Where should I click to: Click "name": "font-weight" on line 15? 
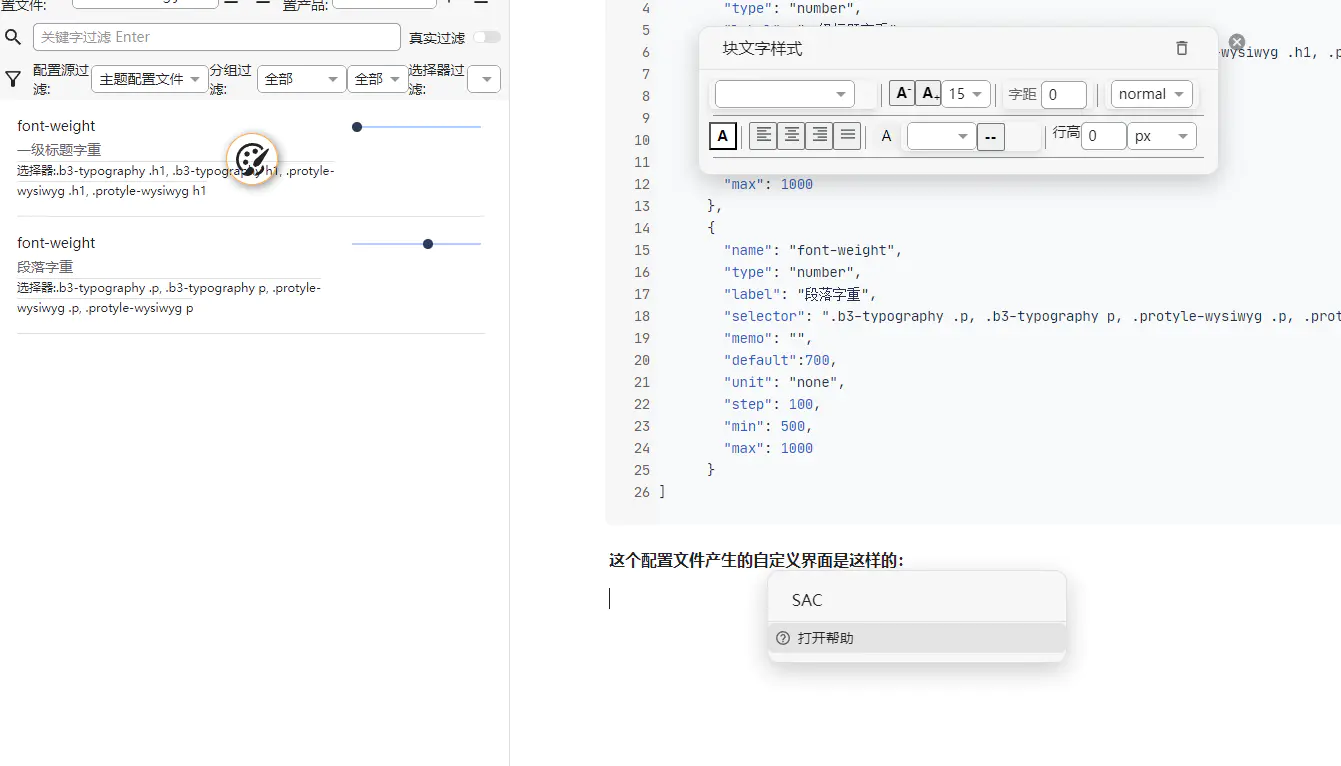813,250
